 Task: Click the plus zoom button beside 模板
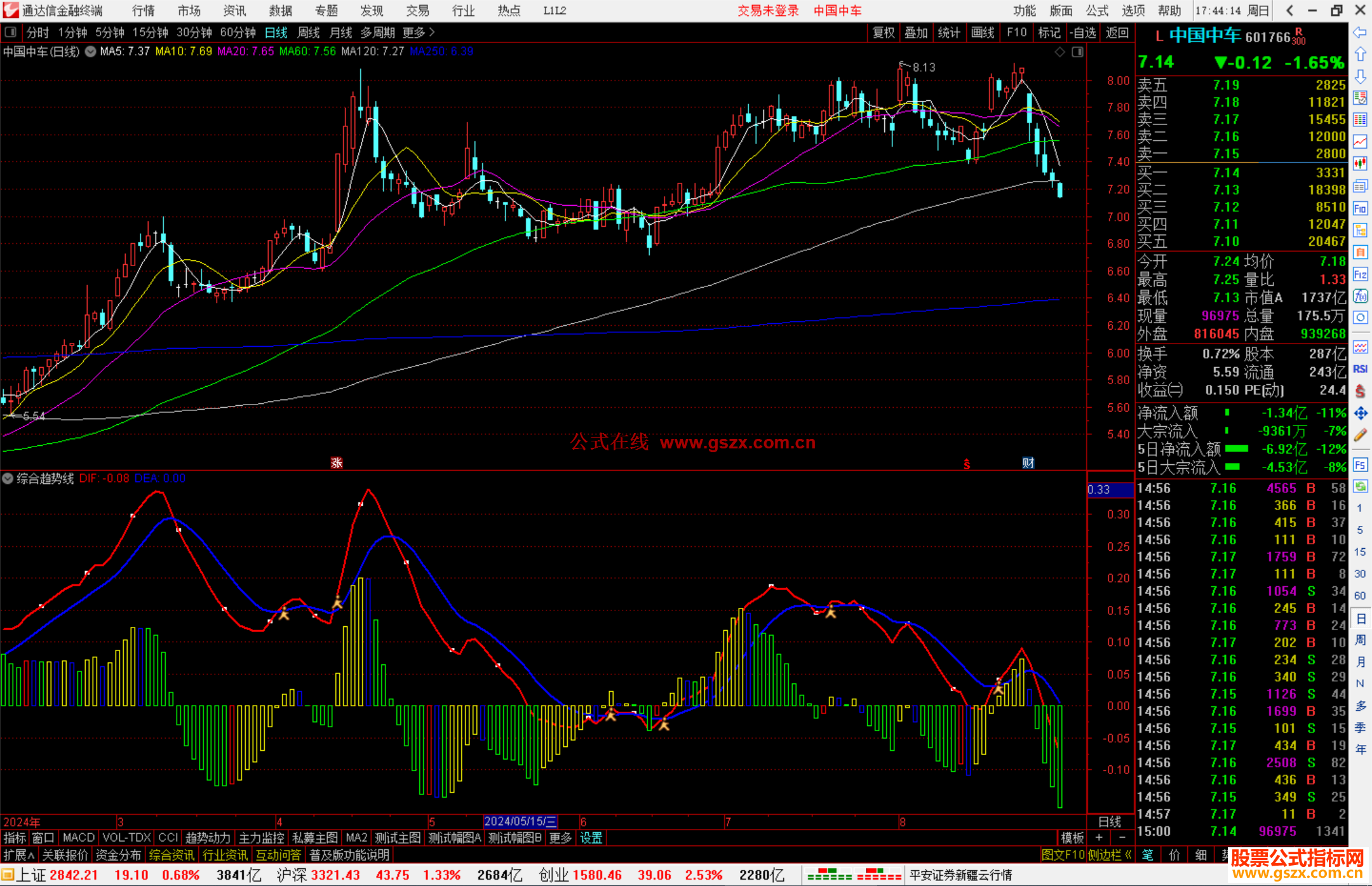(x=1099, y=838)
